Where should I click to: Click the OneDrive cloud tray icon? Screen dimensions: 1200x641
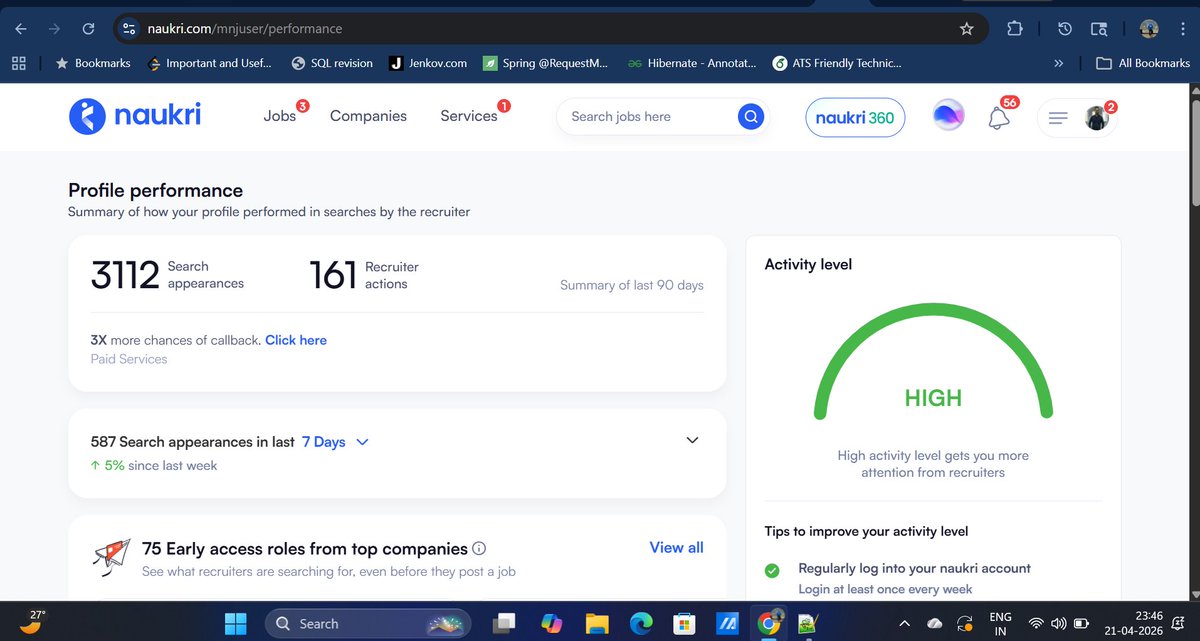click(935, 623)
